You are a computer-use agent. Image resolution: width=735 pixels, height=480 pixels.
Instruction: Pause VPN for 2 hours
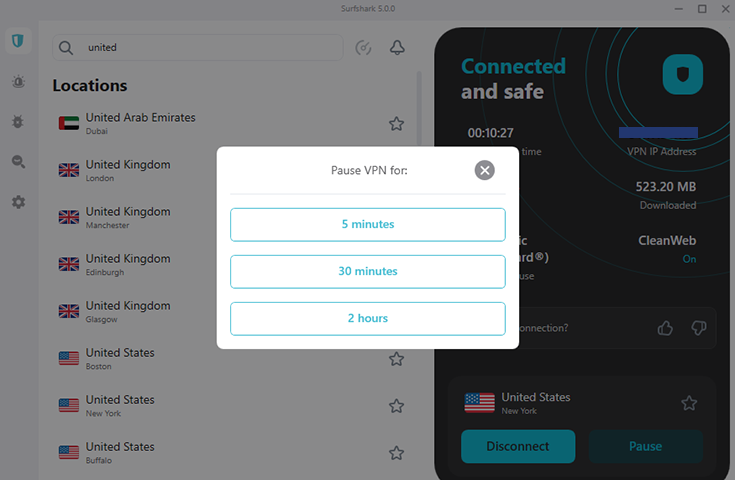pos(368,319)
